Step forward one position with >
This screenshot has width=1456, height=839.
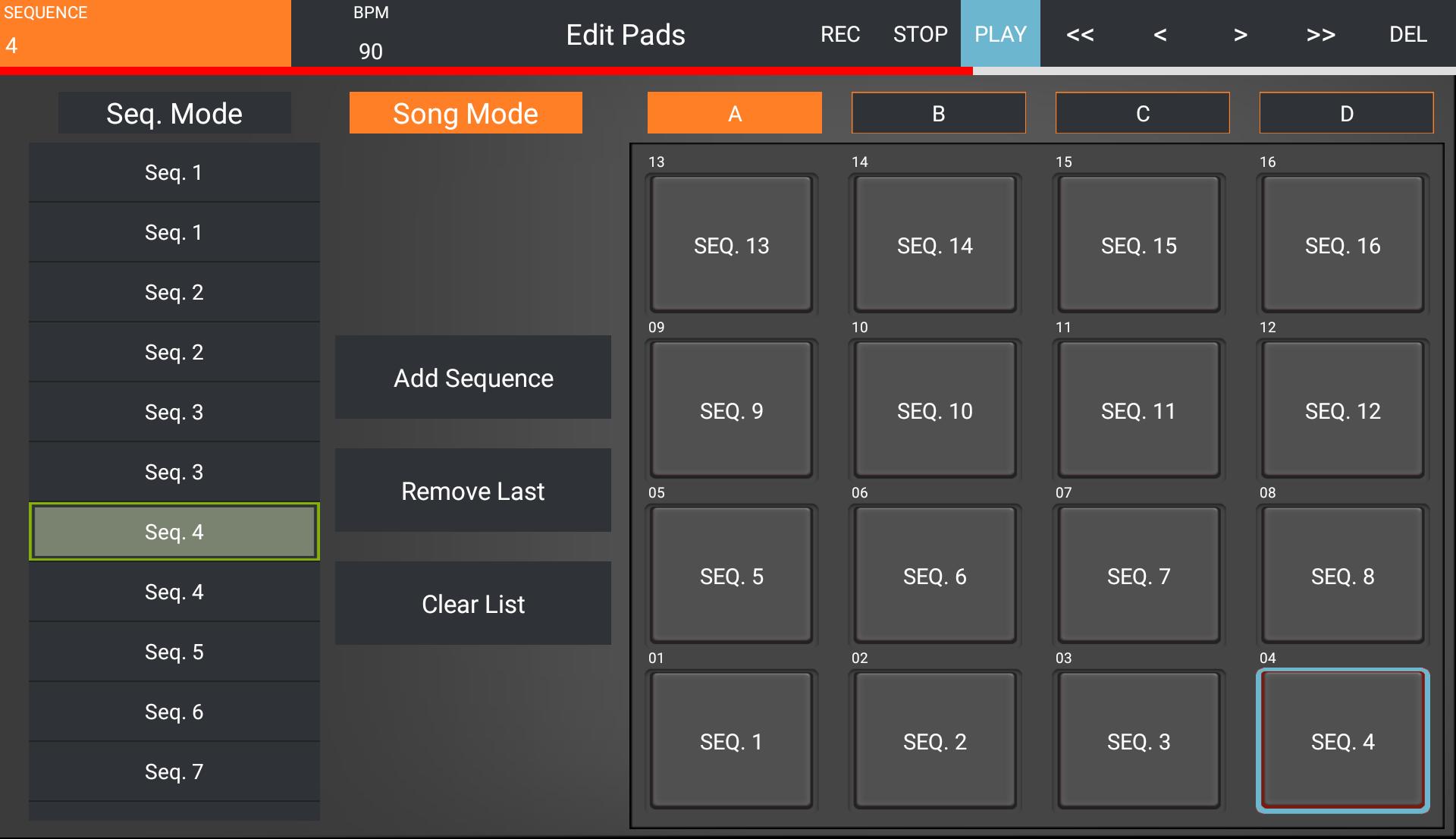(1239, 34)
